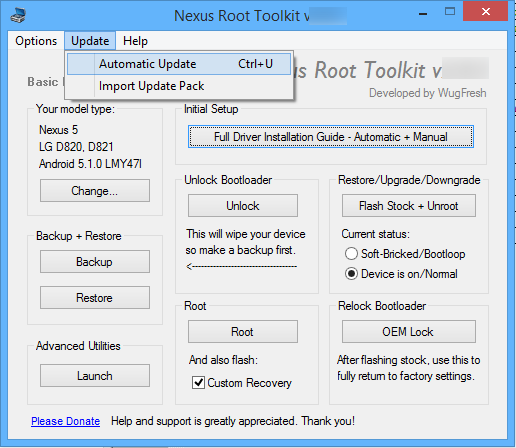Choose Automatic Update from the menu

point(179,64)
